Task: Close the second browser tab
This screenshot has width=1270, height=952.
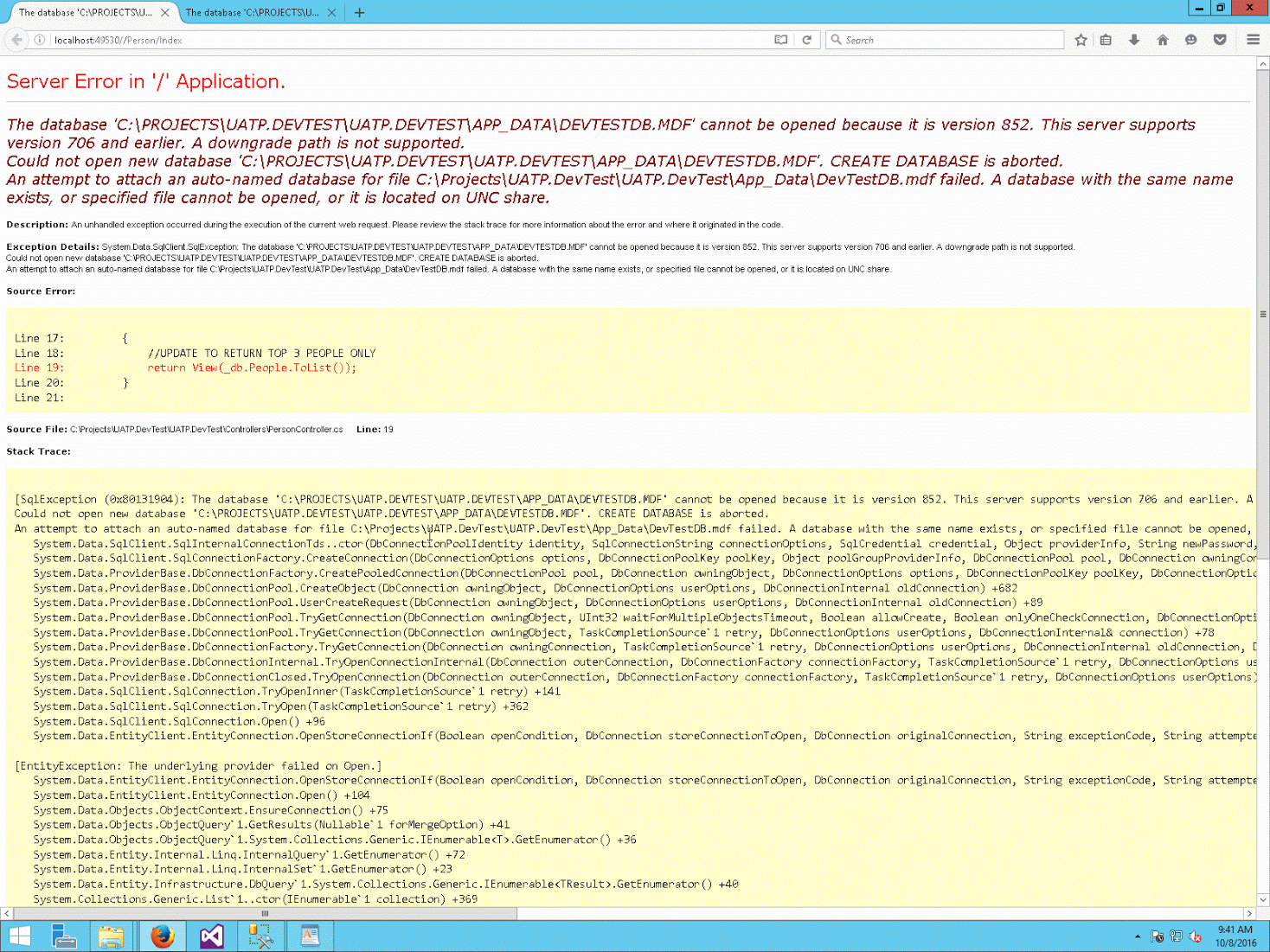Action: coord(331,13)
